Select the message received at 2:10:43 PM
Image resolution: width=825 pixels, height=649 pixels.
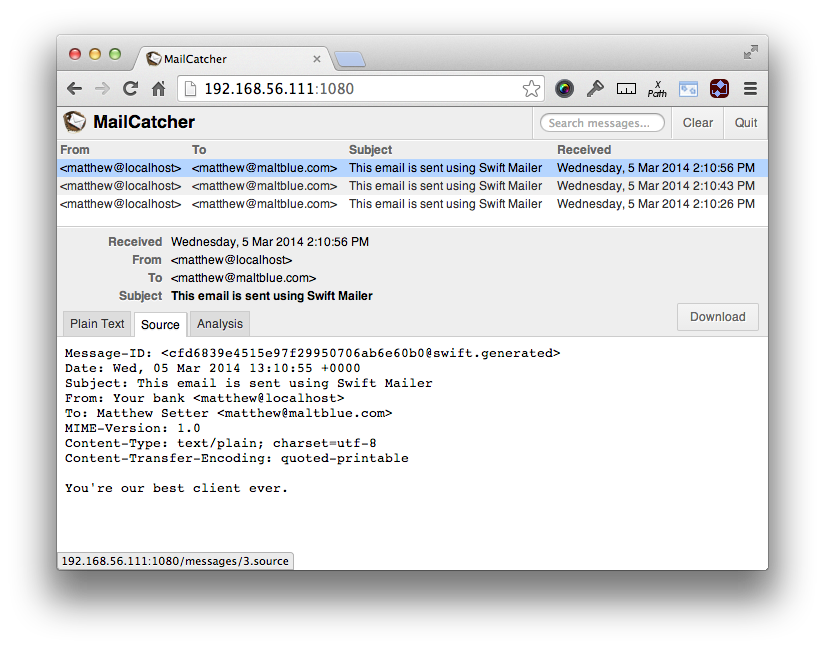tap(412, 186)
